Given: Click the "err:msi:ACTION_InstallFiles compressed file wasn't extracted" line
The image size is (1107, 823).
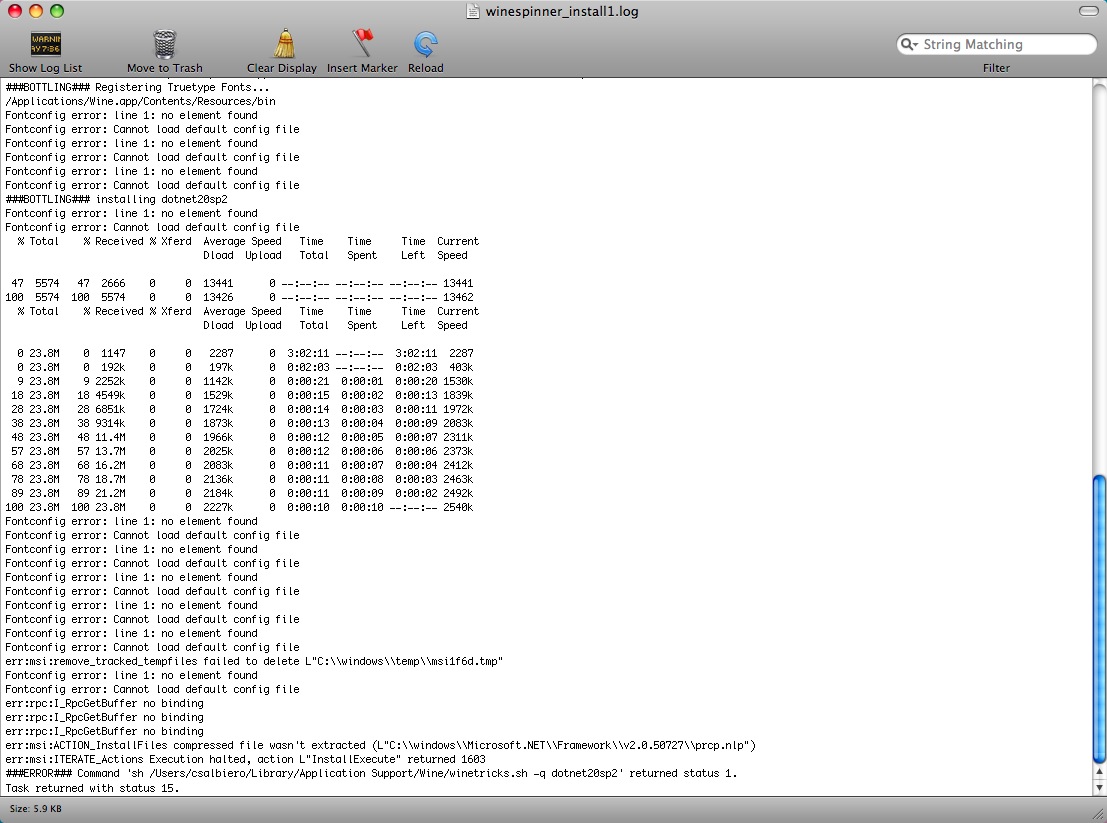Looking at the screenshot, I should click(x=381, y=745).
